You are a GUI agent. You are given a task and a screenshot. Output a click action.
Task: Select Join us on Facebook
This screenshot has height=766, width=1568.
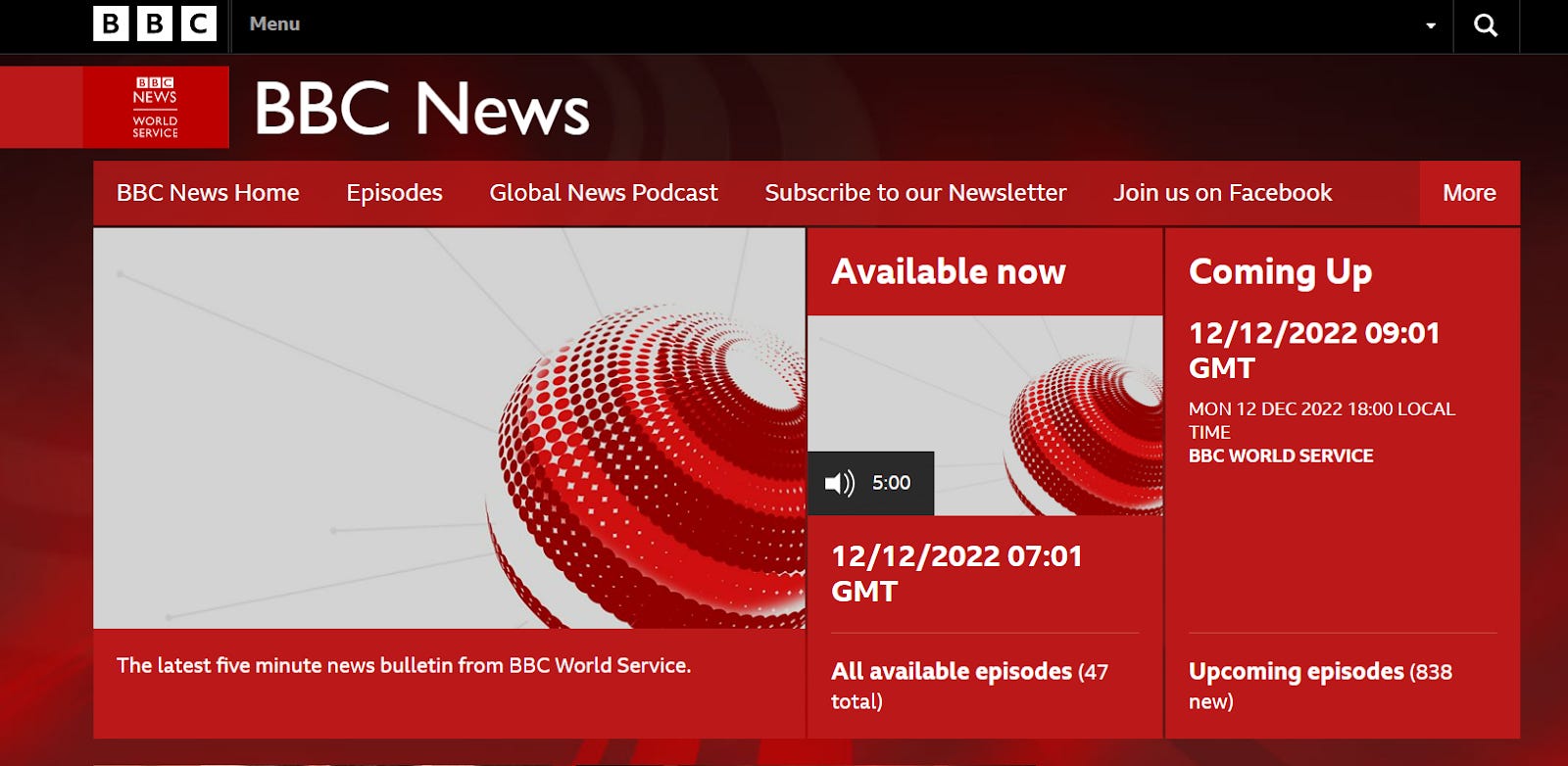(x=1222, y=193)
